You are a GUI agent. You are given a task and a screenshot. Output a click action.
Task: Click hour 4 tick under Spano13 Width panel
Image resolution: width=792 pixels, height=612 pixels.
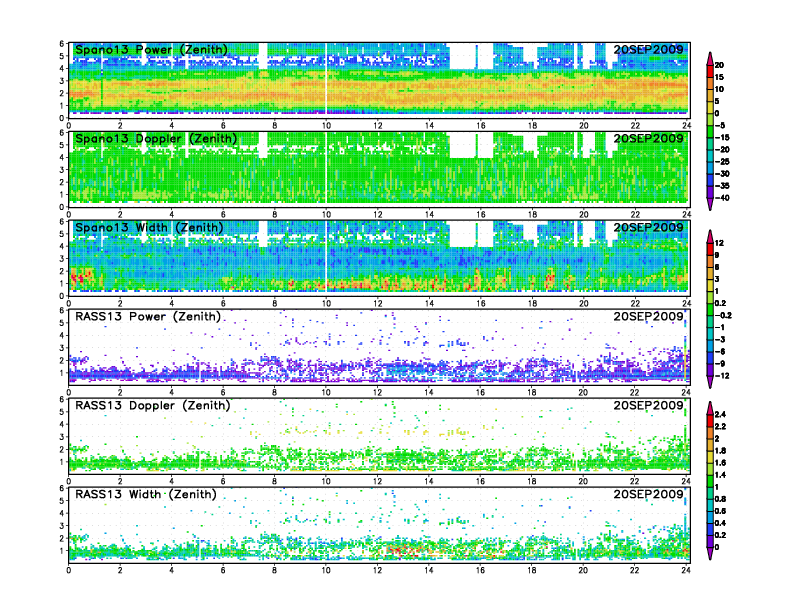click(172, 303)
